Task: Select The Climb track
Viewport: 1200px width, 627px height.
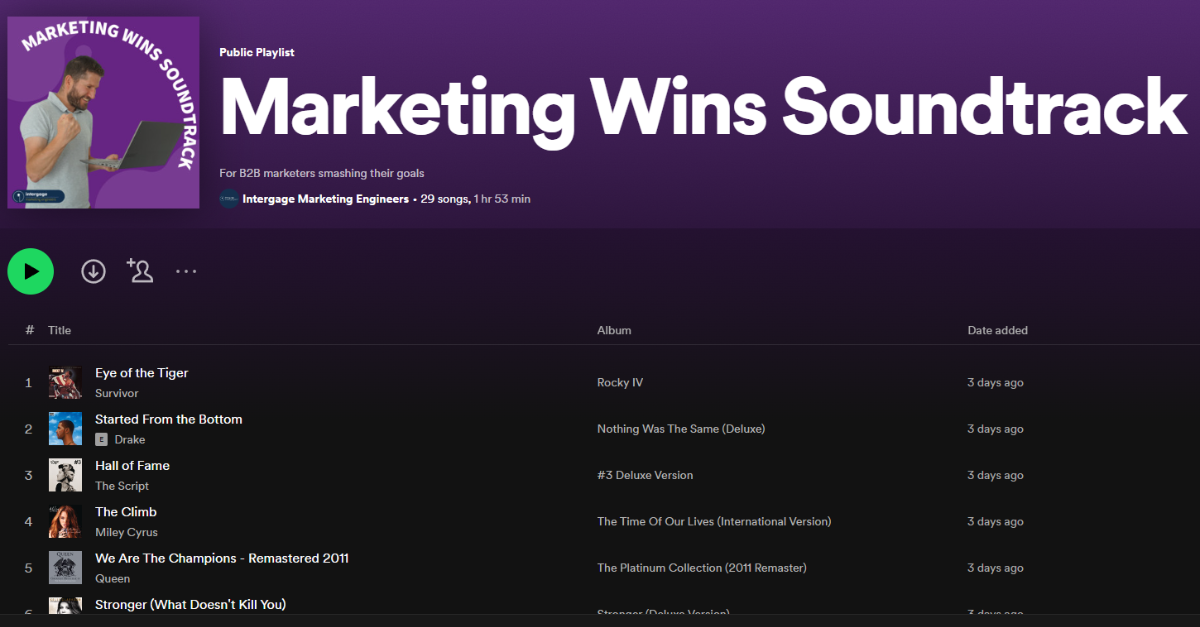Action: 126,512
